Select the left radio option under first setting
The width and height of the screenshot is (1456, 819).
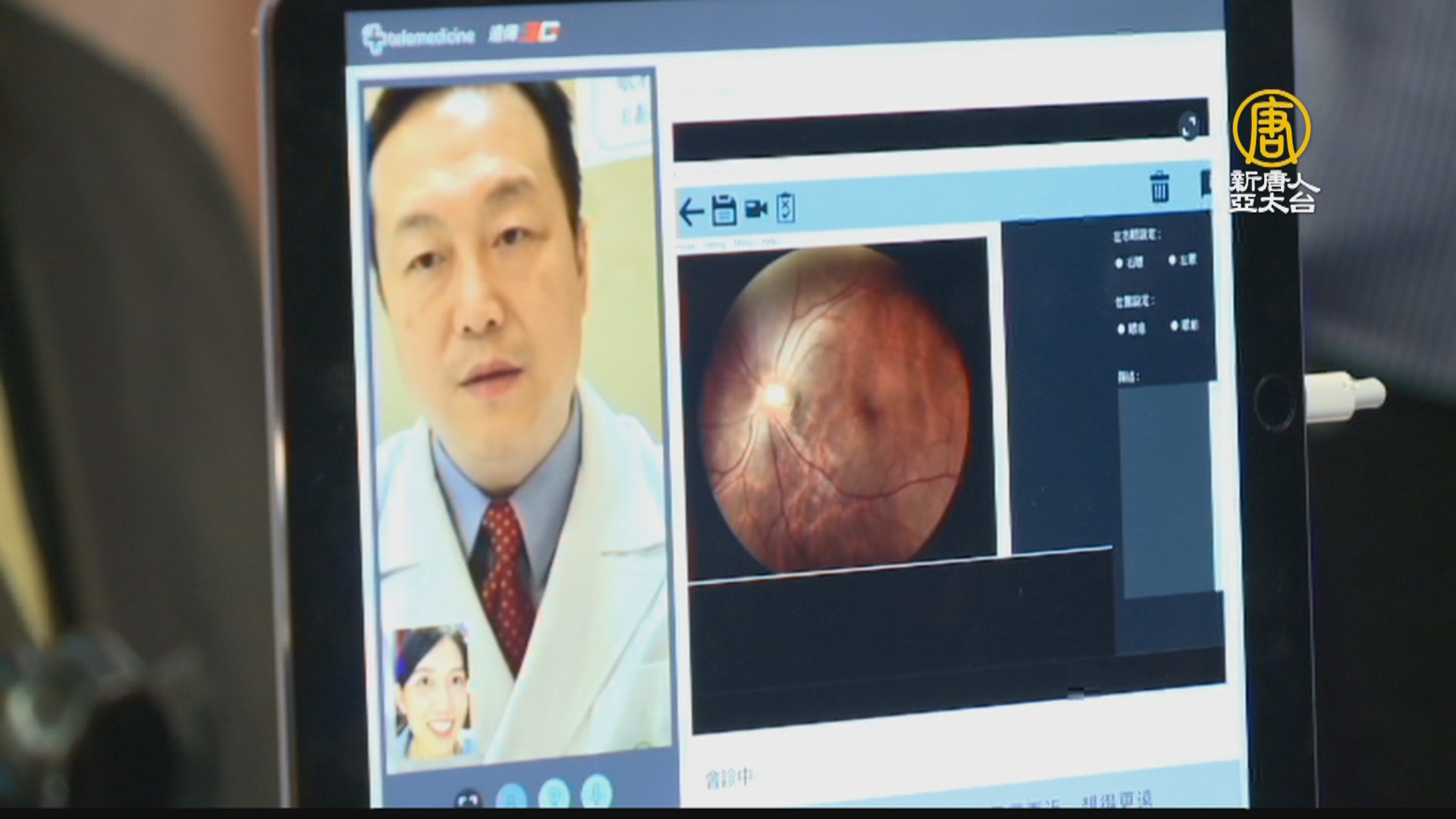tap(1120, 263)
